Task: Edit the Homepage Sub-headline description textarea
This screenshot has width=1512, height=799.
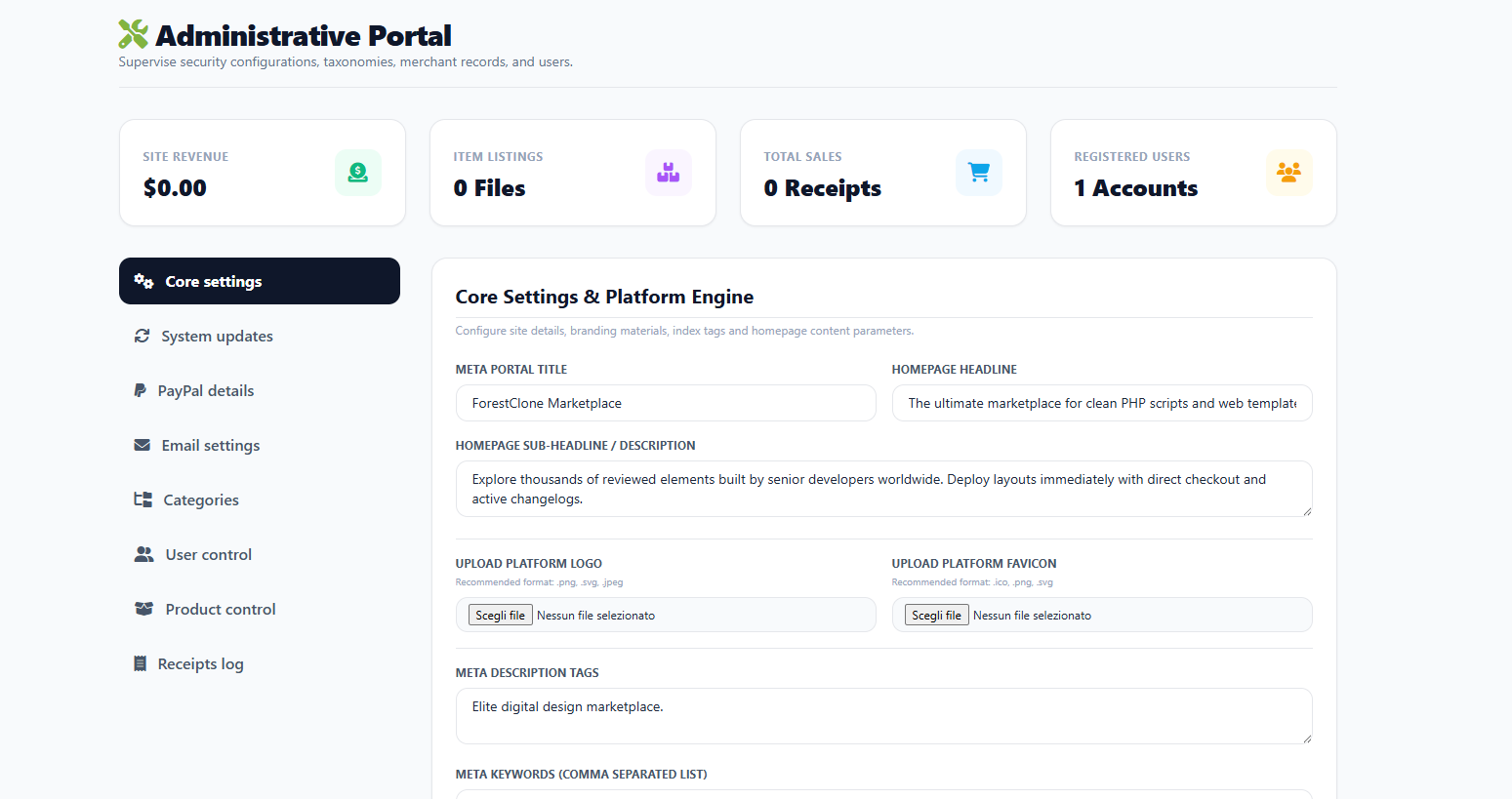Action: coord(884,489)
